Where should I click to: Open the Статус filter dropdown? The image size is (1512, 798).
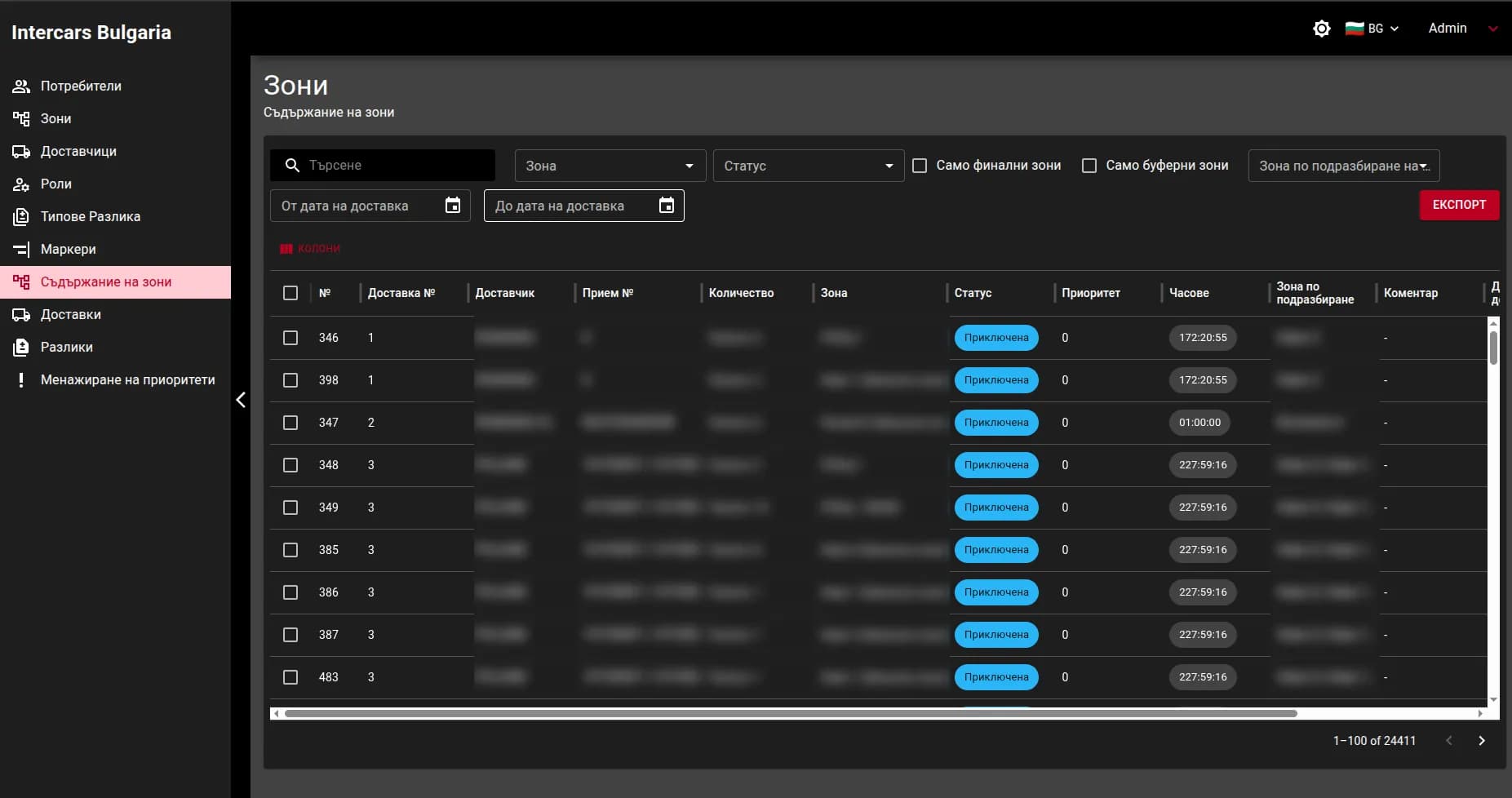[809, 166]
